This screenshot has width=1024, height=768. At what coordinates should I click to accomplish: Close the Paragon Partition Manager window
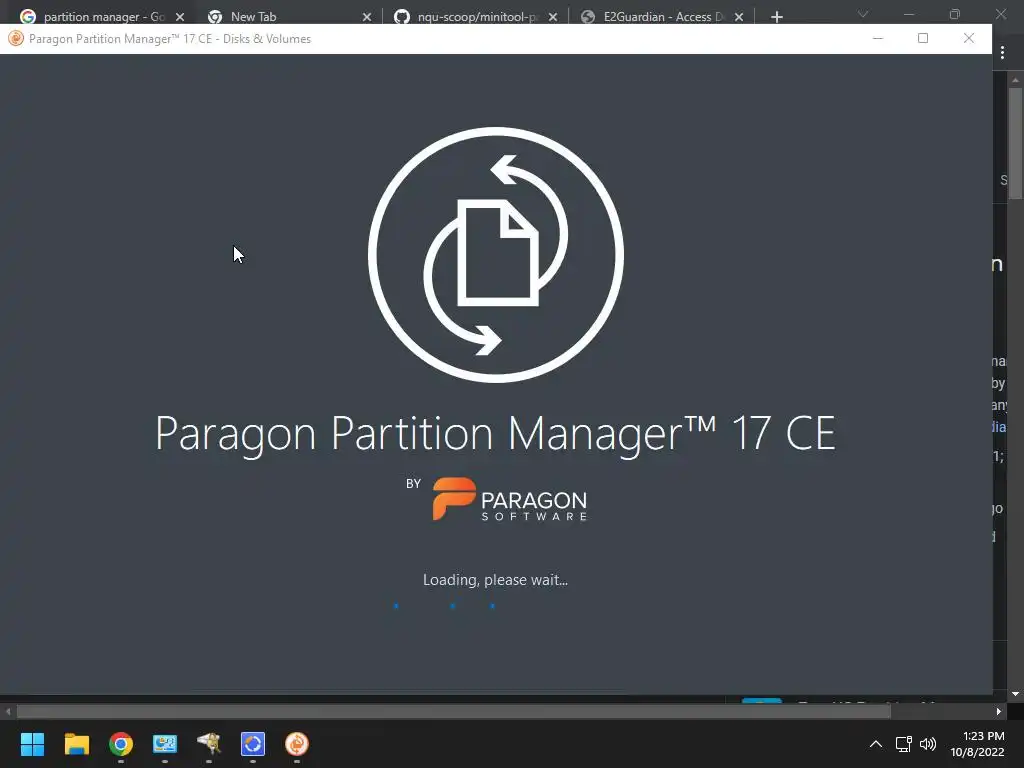point(968,39)
